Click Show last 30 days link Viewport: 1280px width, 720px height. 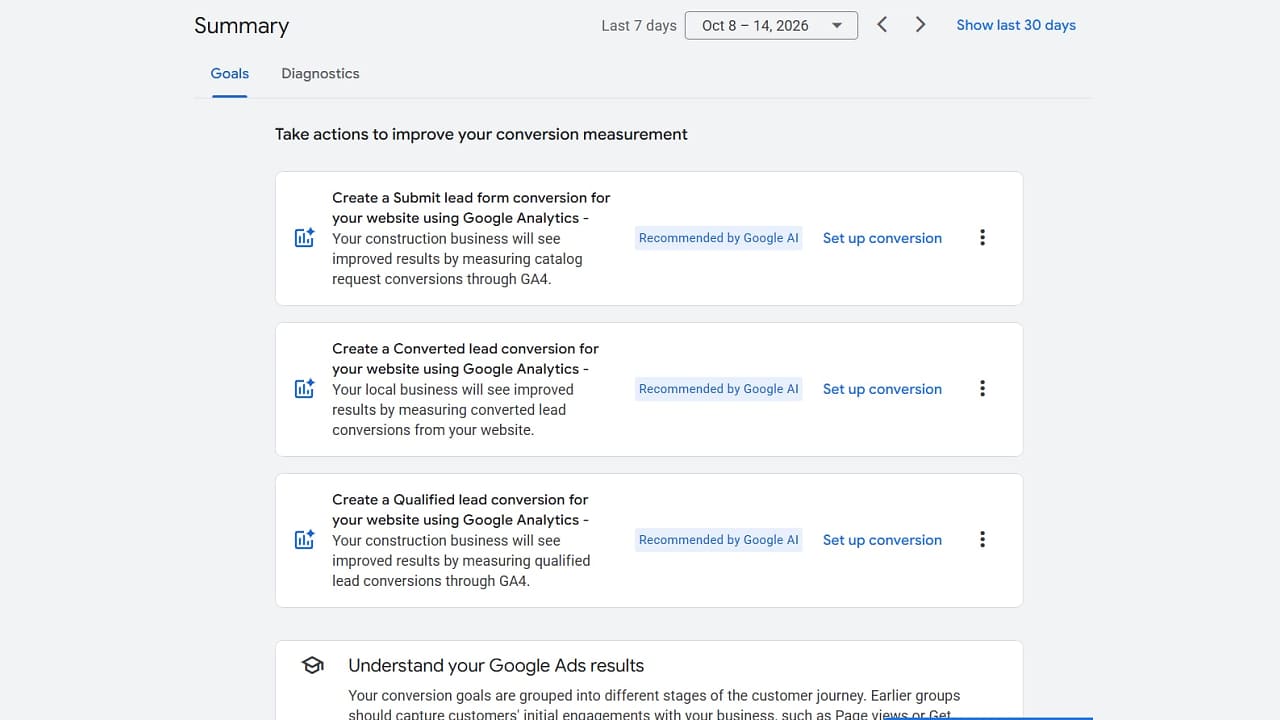click(x=1016, y=25)
